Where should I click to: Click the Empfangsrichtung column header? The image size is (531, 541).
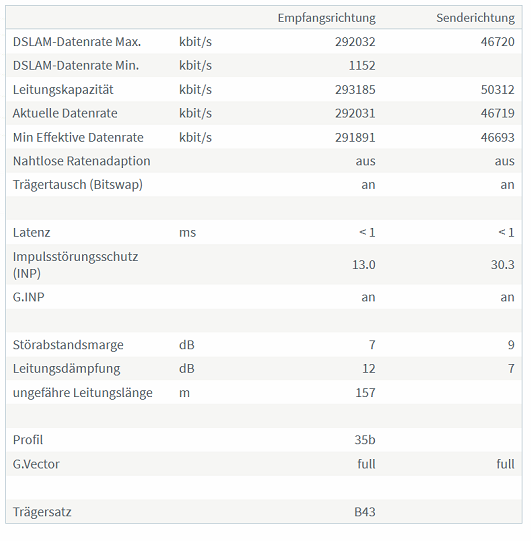326,18
